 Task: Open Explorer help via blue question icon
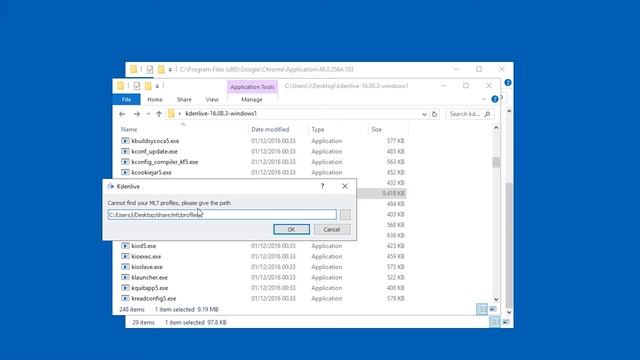coord(495,99)
